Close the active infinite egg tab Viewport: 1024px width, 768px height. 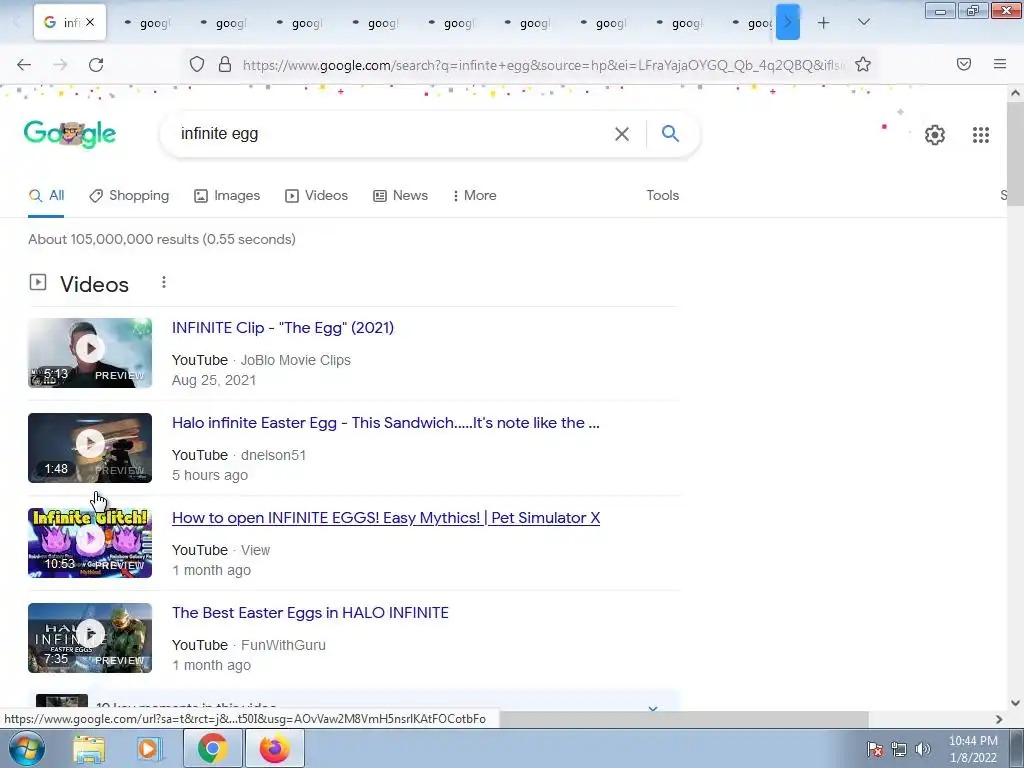tap(90, 22)
